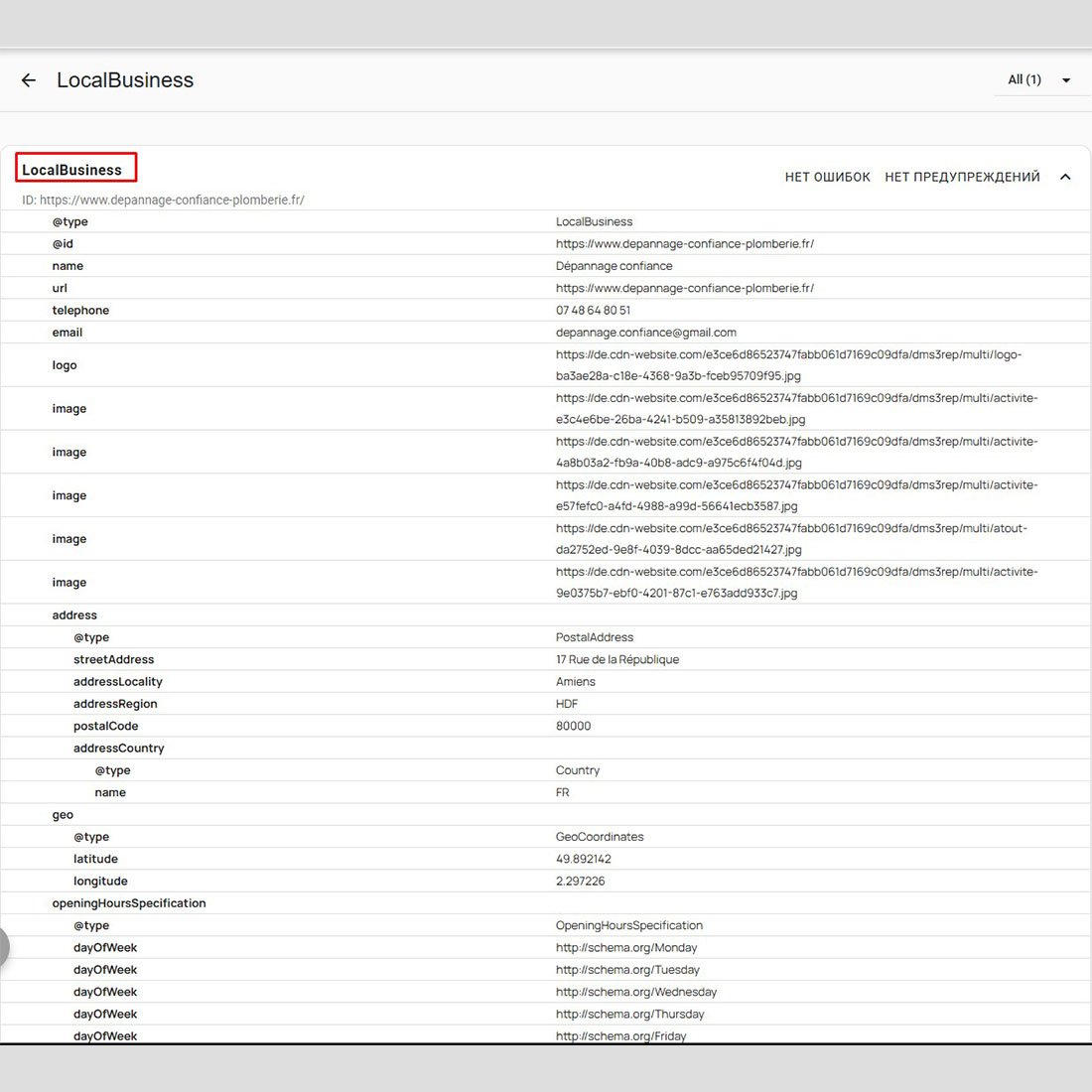Click the address property row label
1092x1092 pixels.
(74, 615)
